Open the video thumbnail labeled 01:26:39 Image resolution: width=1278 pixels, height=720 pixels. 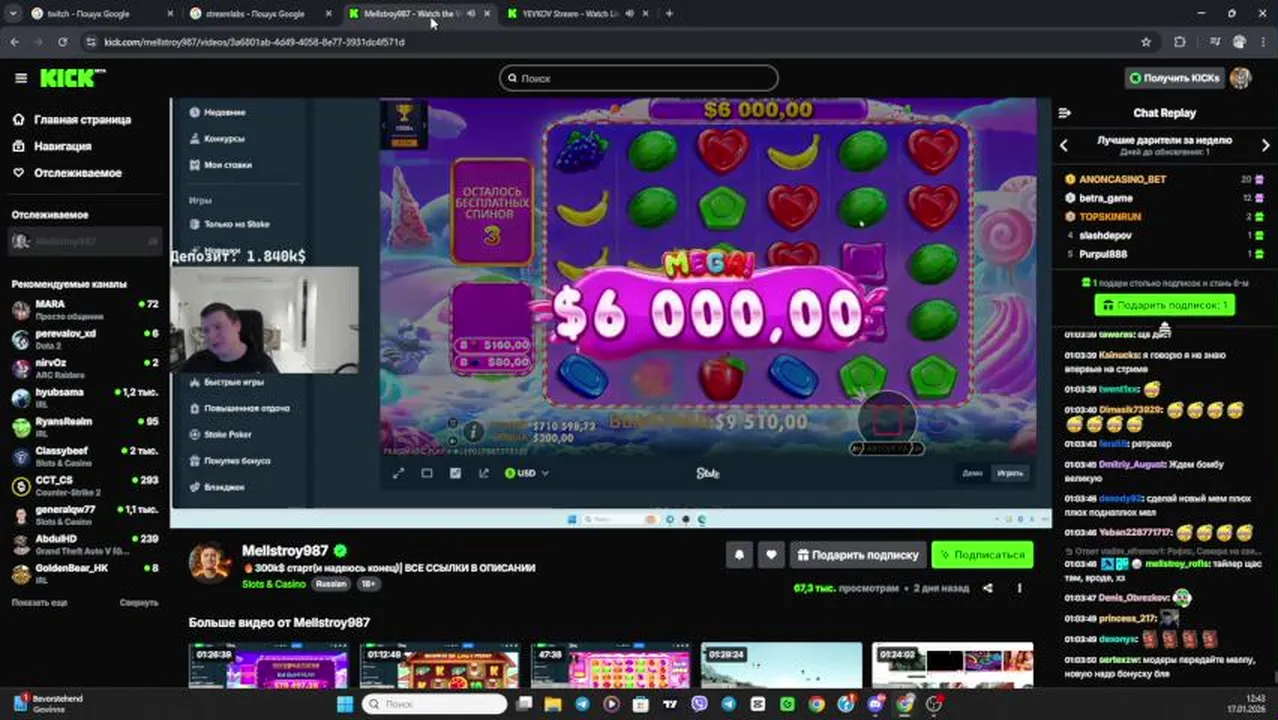pyautogui.click(x=269, y=666)
